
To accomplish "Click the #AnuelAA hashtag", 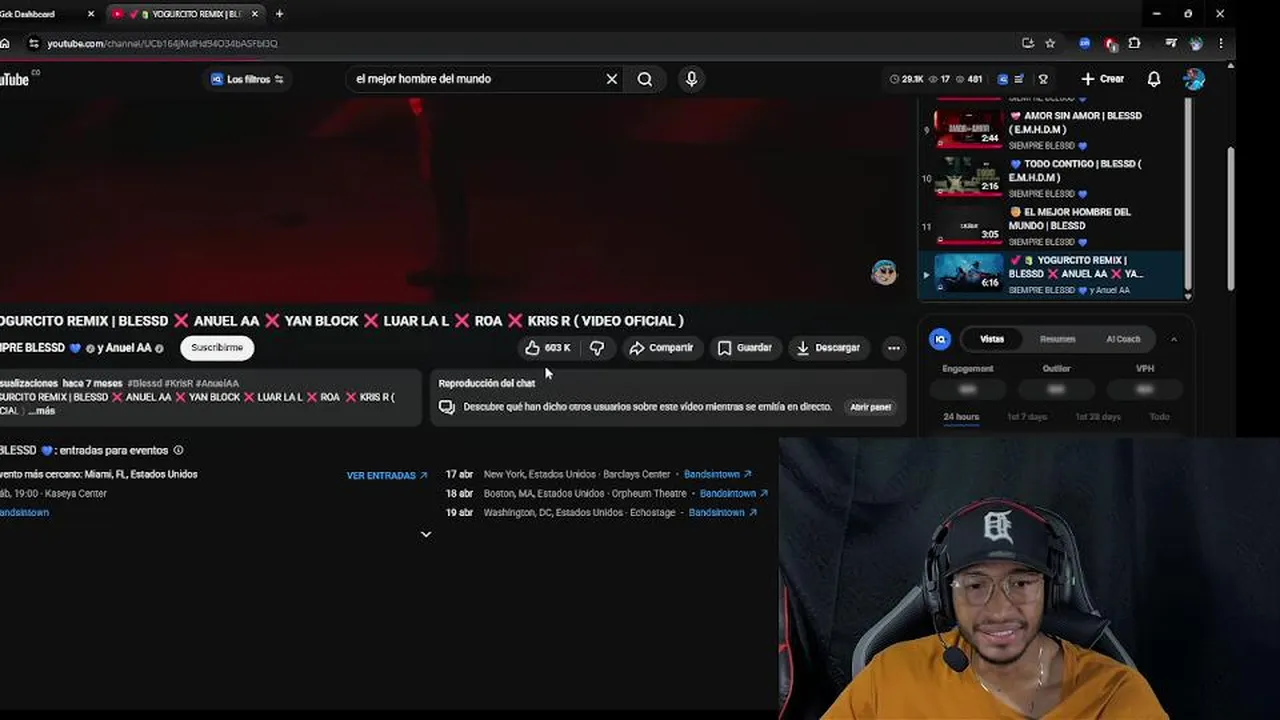I will (x=217, y=383).
